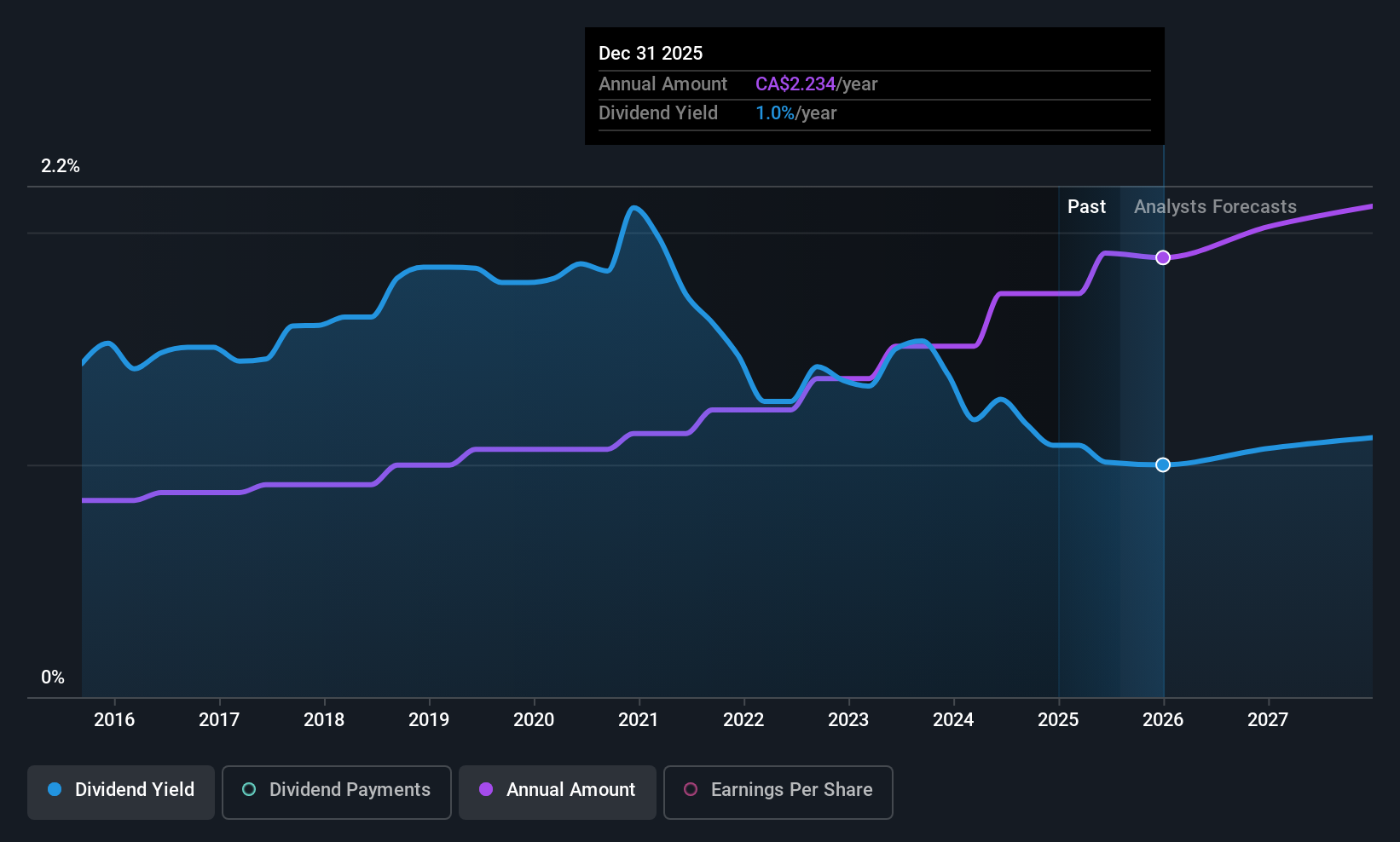Toggle the Annual Amount series off
Image resolution: width=1400 pixels, height=842 pixels.
click(x=557, y=792)
